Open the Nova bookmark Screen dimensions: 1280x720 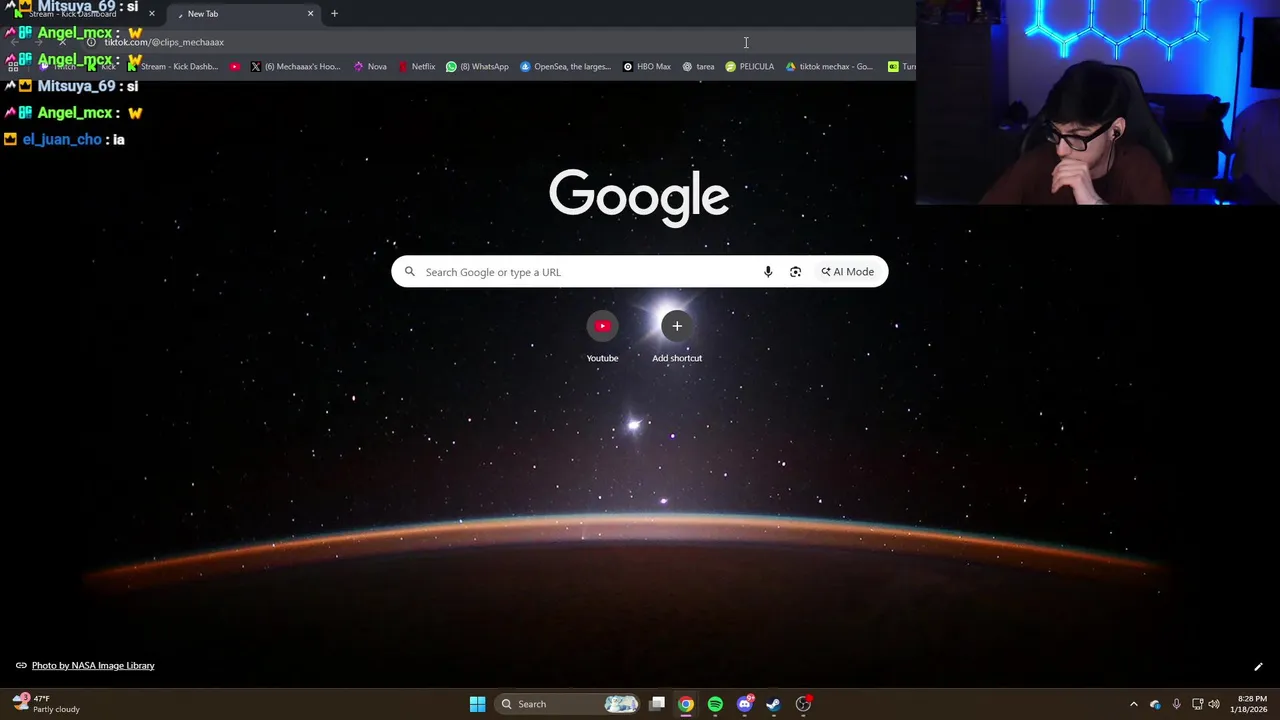pos(370,67)
